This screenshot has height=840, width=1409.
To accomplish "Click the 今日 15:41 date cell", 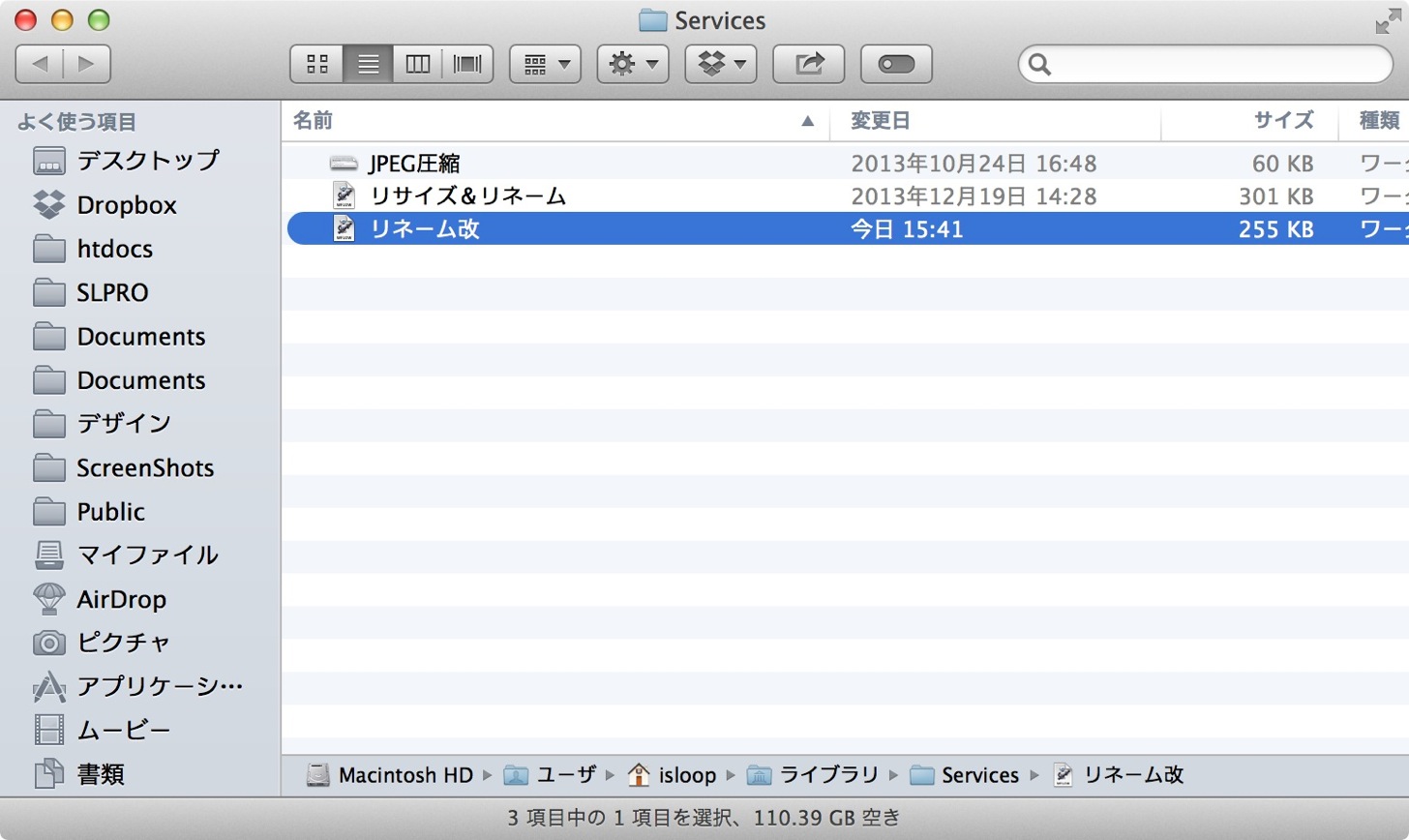I will [x=907, y=229].
